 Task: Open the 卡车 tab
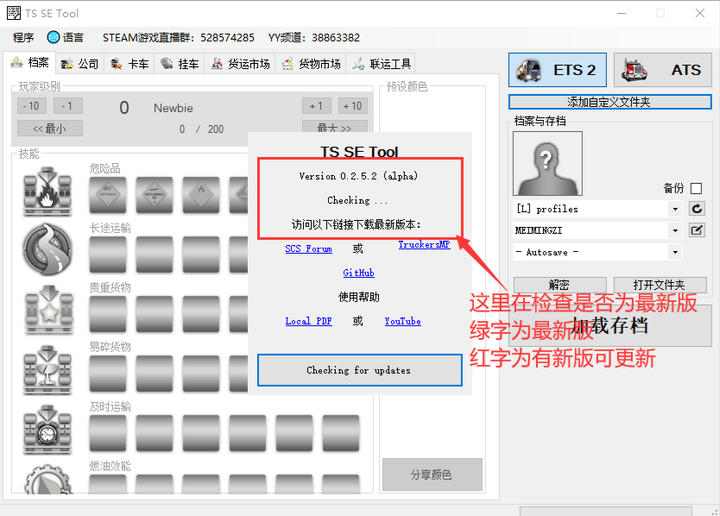pos(130,64)
